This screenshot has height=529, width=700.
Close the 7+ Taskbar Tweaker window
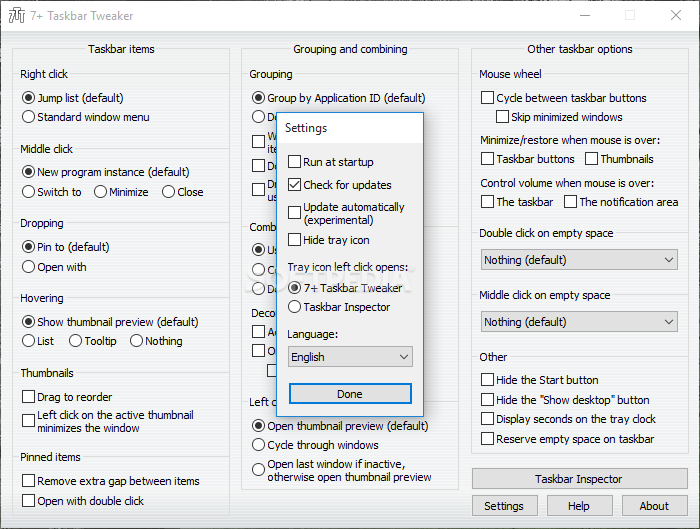pyautogui.click(x=676, y=15)
